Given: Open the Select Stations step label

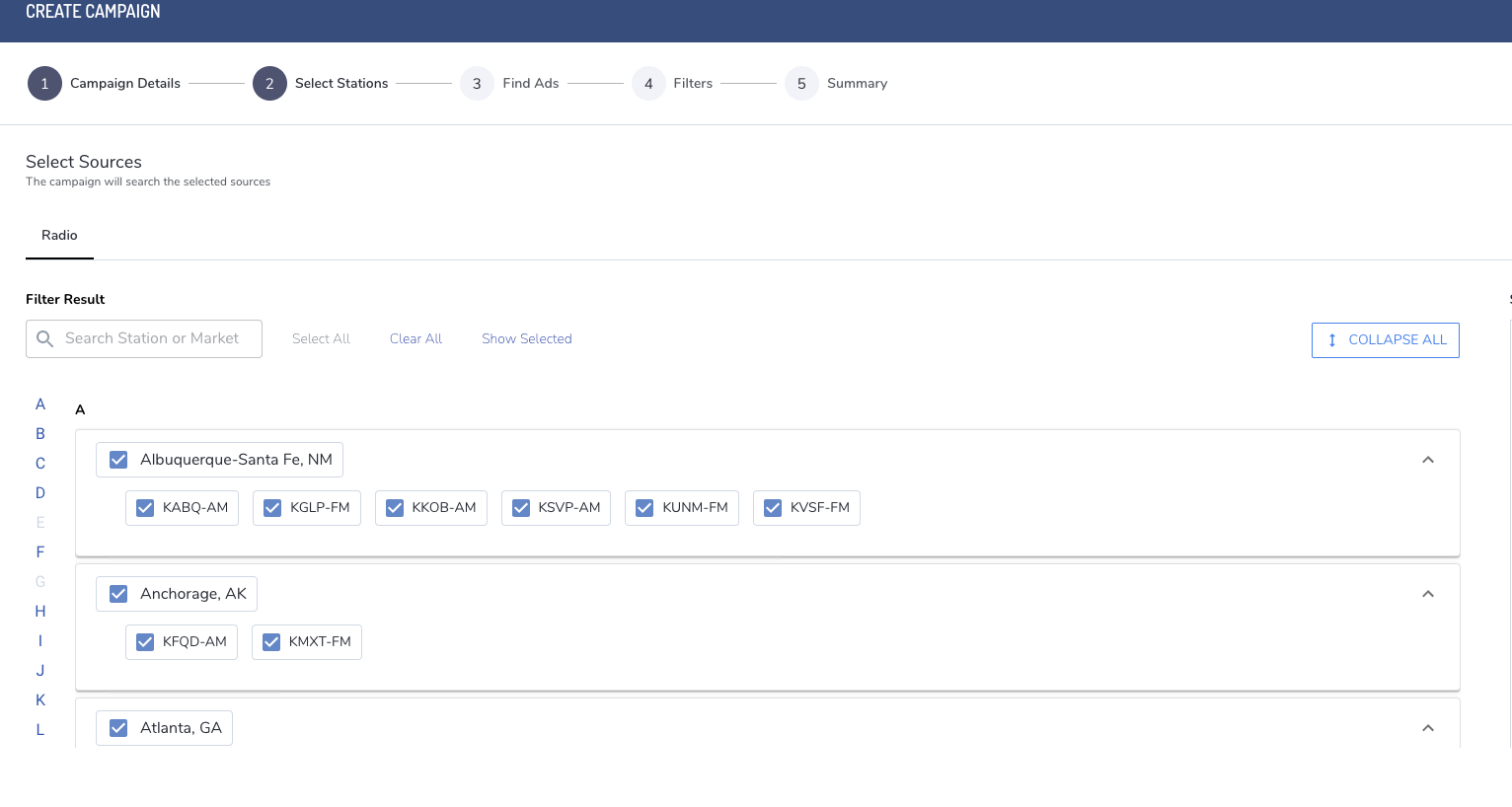Looking at the screenshot, I should [341, 83].
